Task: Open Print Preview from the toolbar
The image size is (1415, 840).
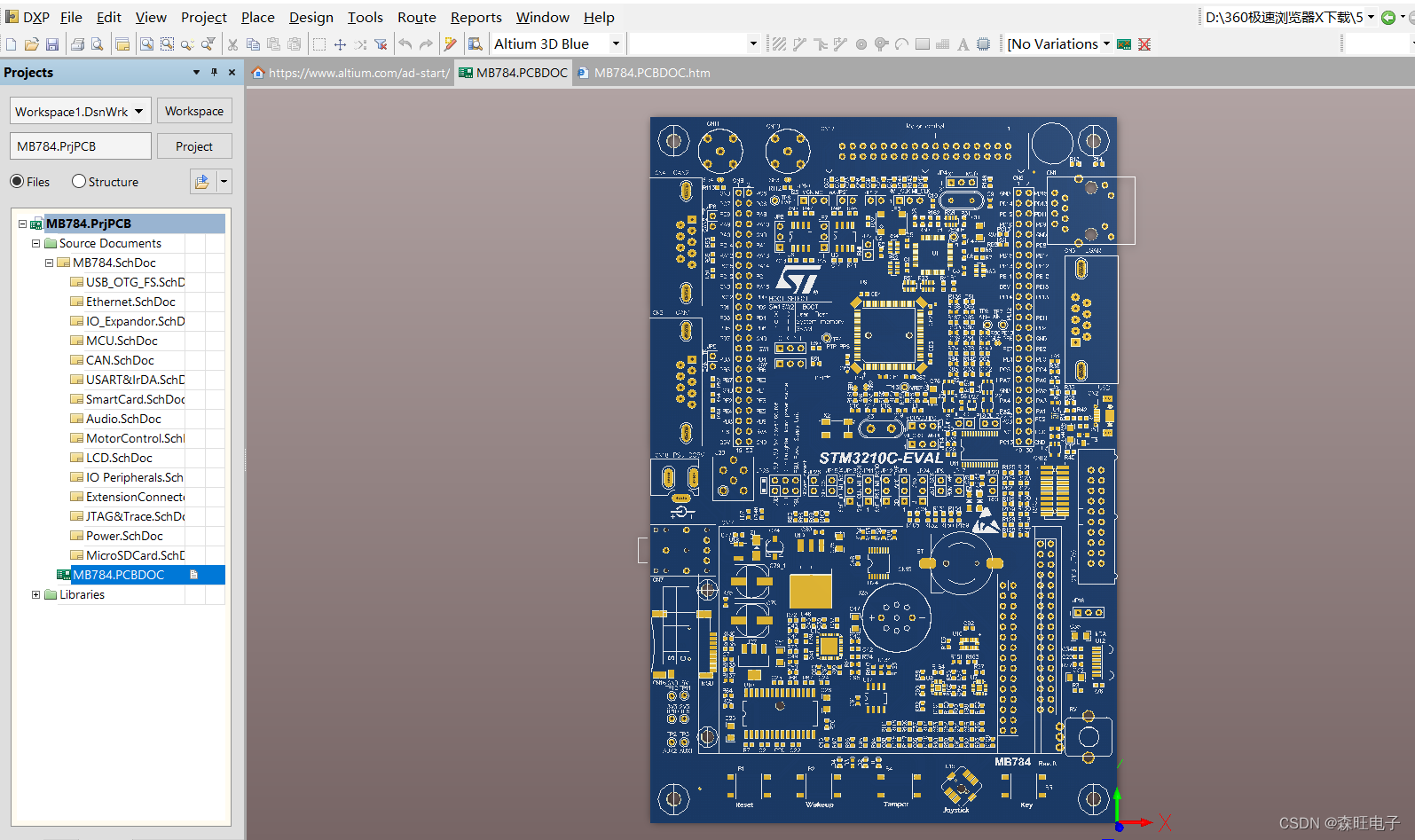Action: pyautogui.click(x=98, y=44)
